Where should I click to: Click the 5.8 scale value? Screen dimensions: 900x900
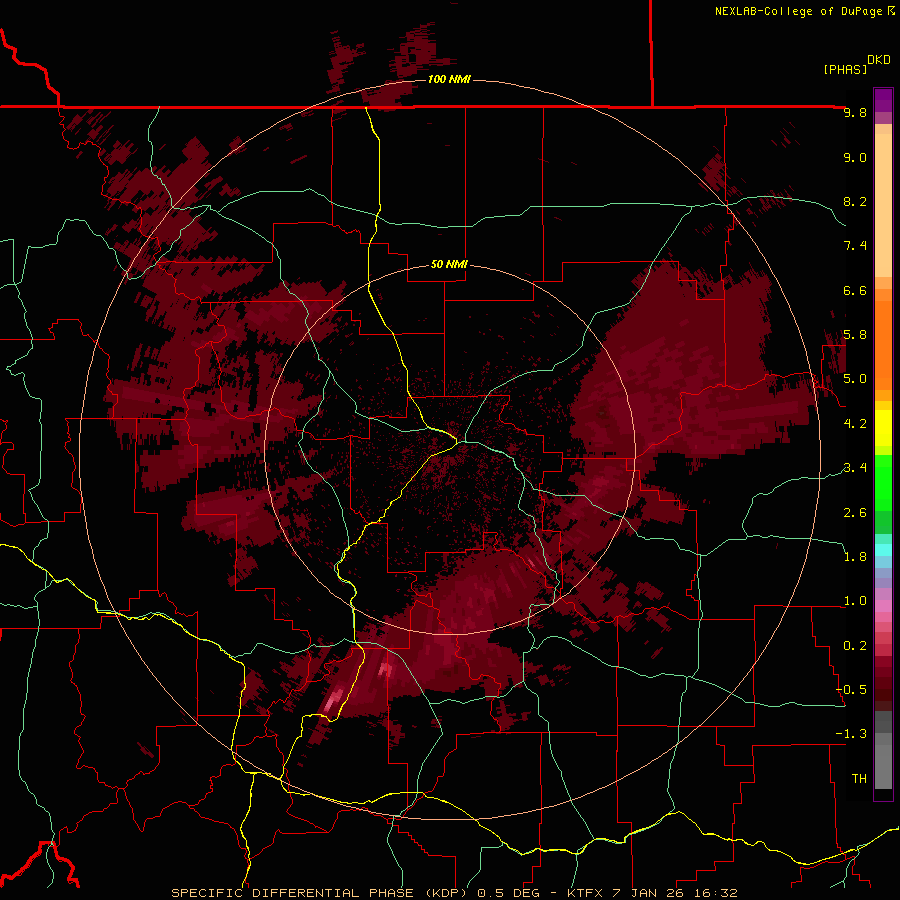click(x=855, y=335)
